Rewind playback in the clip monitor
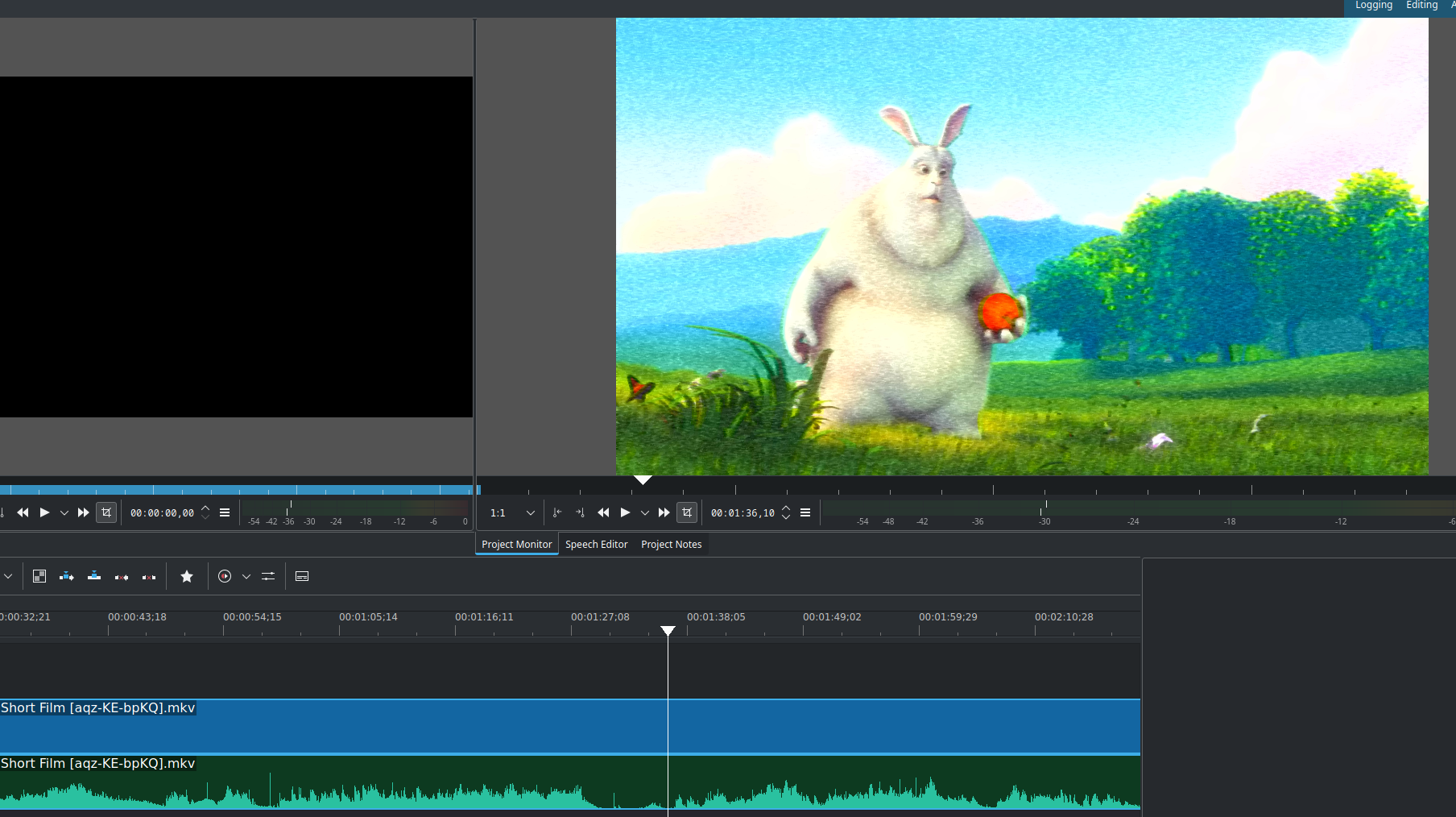Viewport: 1456px width, 817px height. point(23,512)
